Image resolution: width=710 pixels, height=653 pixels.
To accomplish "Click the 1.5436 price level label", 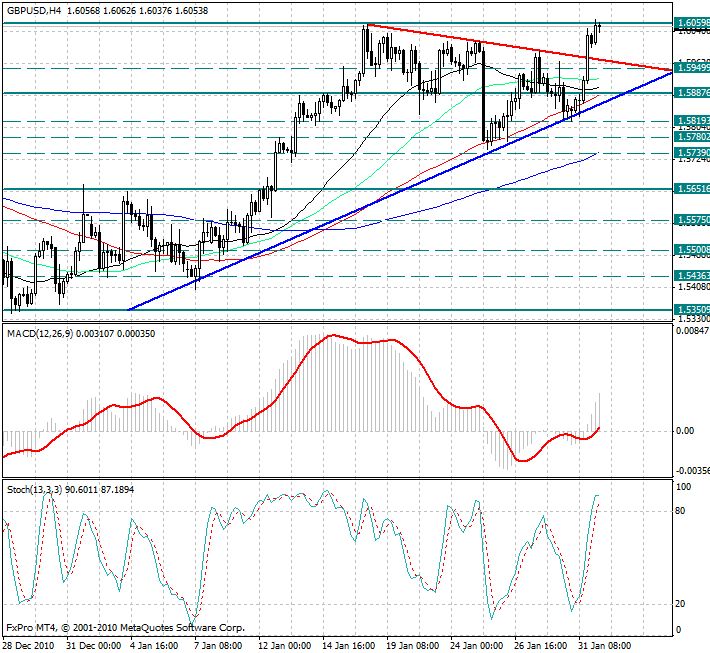I will [x=692, y=276].
